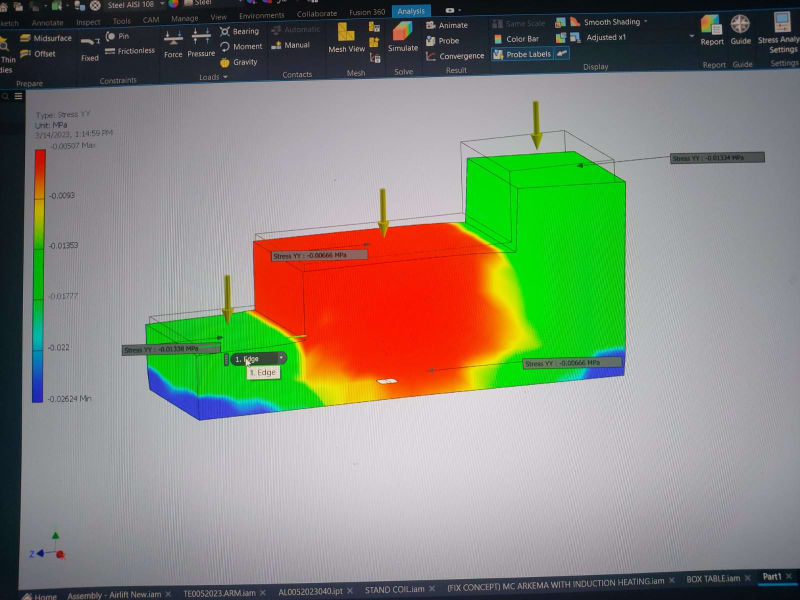Open Stress Analysis Settings

780,33
